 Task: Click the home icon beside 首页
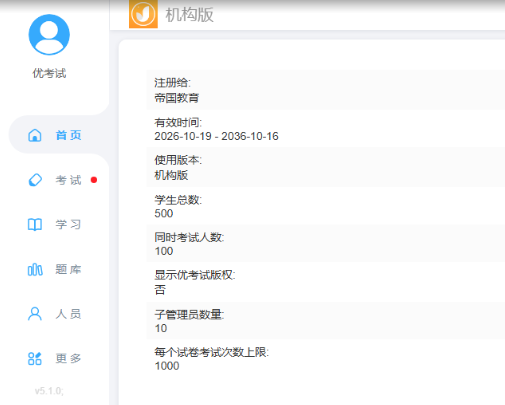click(35, 135)
